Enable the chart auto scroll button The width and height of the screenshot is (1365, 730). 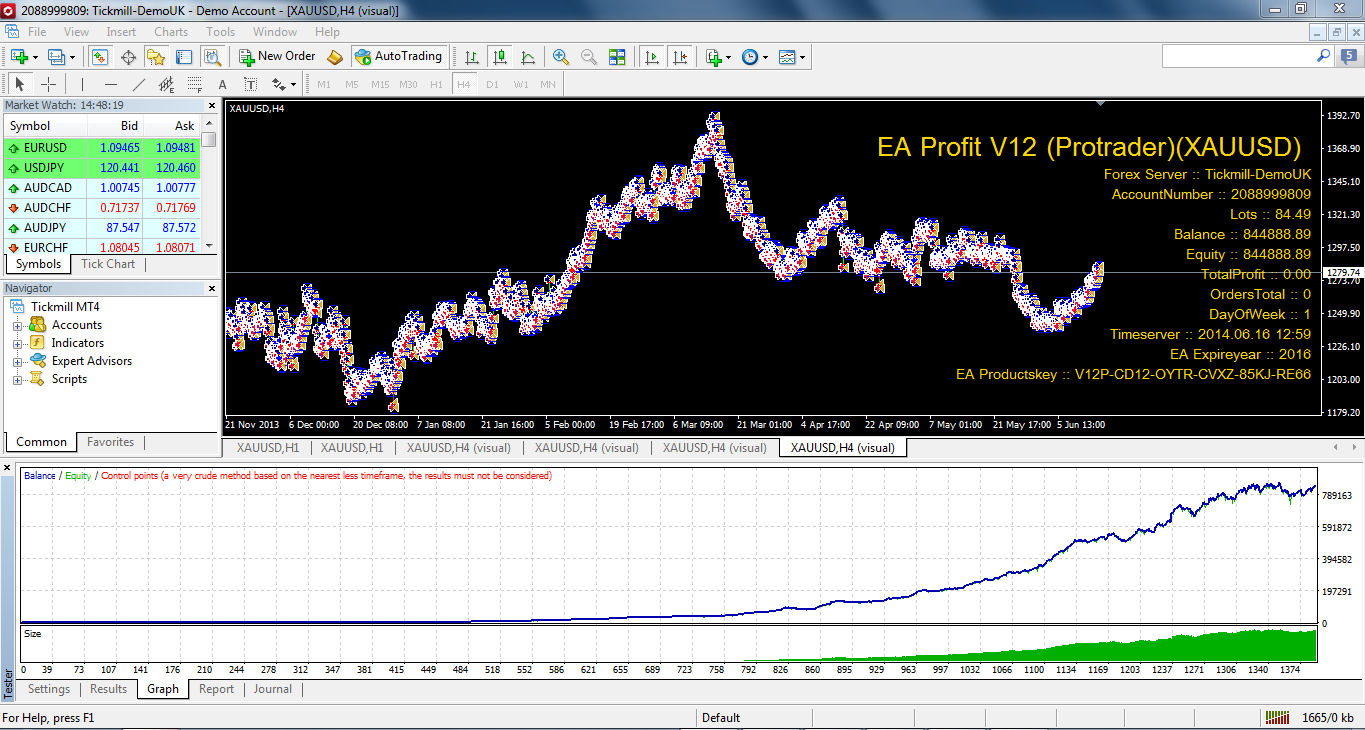click(652, 57)
